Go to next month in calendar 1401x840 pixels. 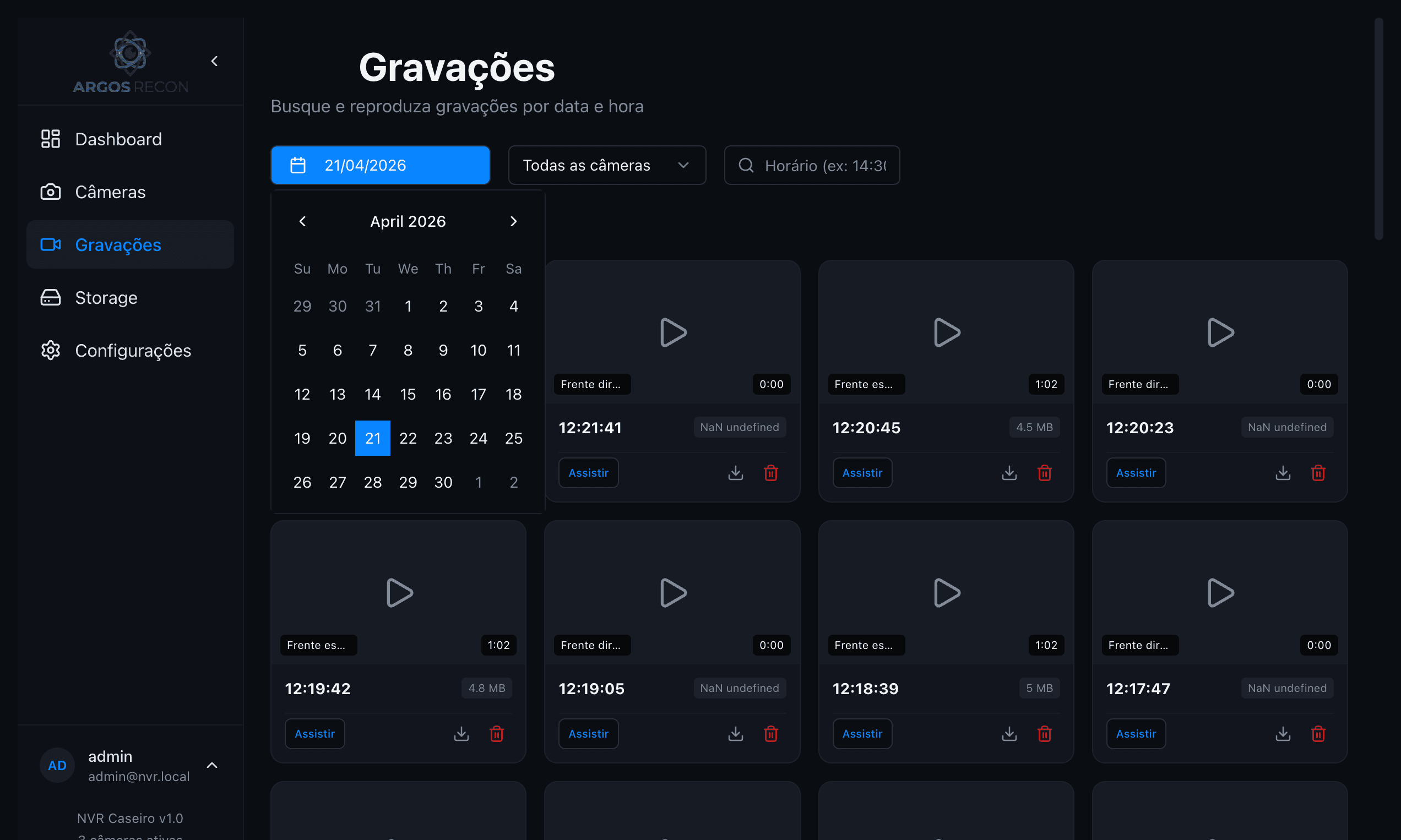(514, 221)
